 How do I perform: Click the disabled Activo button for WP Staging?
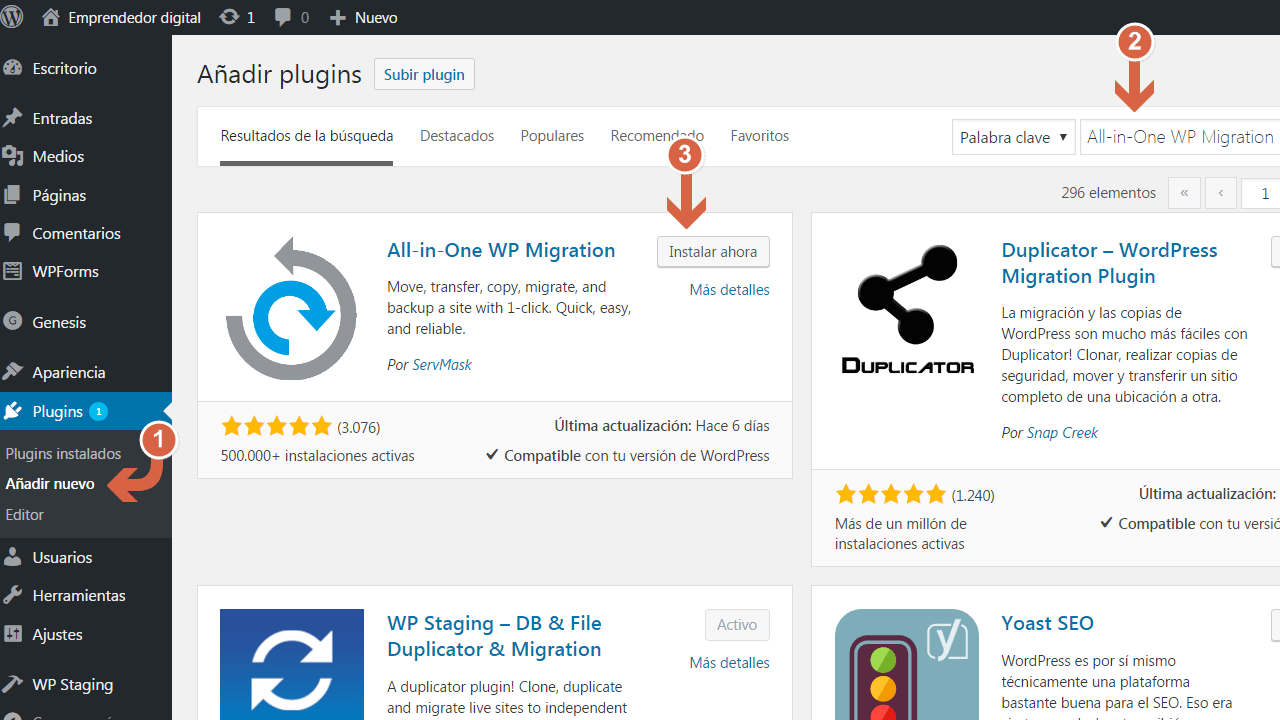tap(737, 625)
